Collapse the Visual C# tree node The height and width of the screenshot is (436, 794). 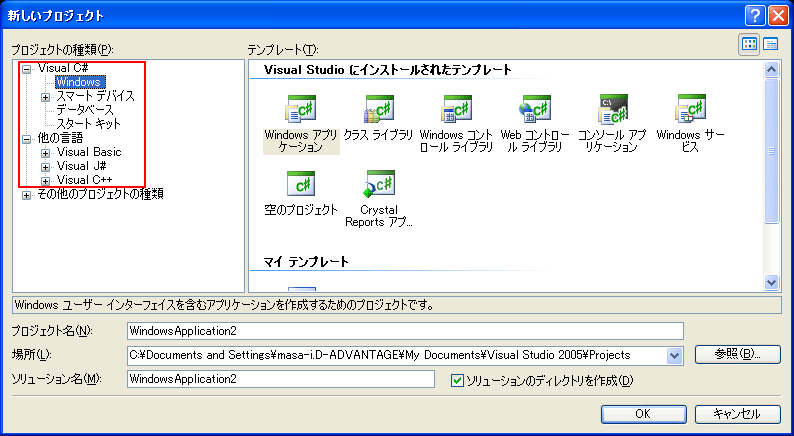(x=26, y=69)
